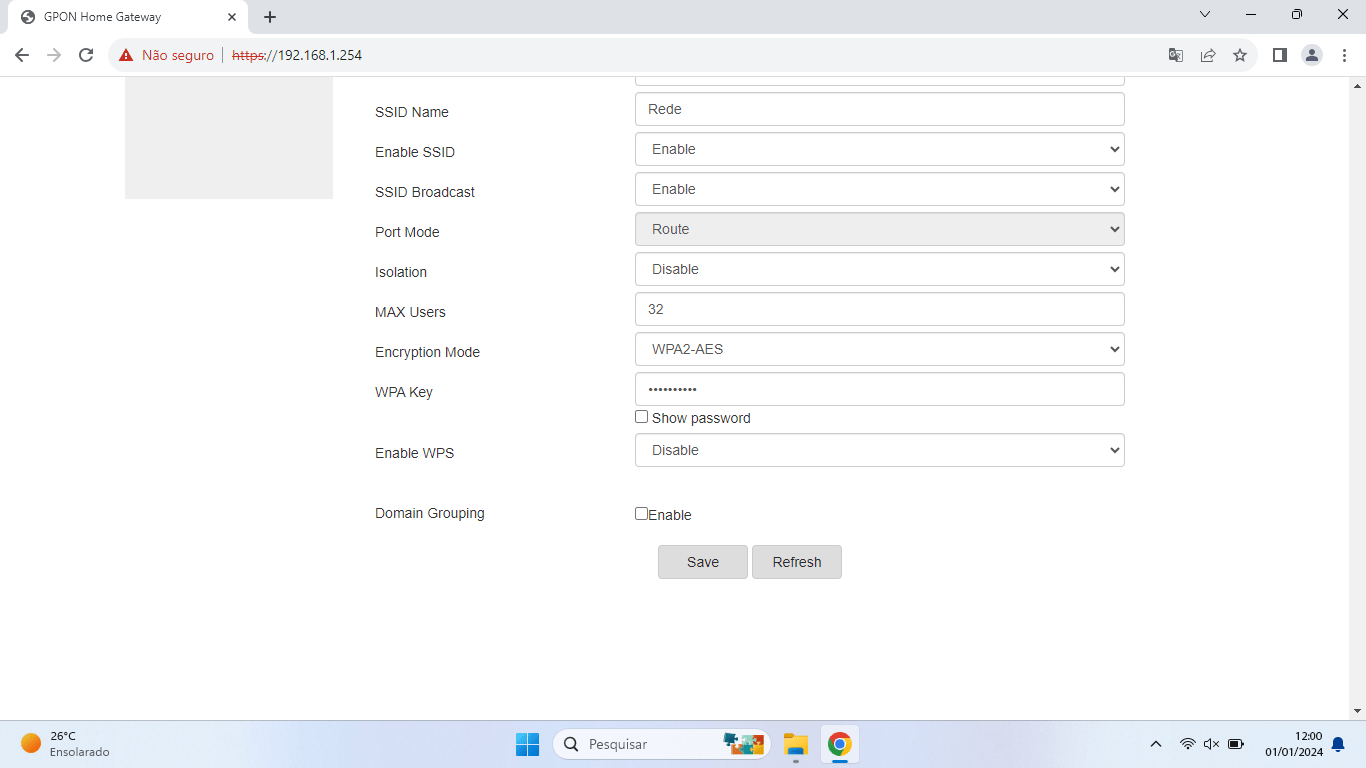The width and height of the screenshot is (1366, 768).
Task: Open a new browser tab
Action: 270,17
